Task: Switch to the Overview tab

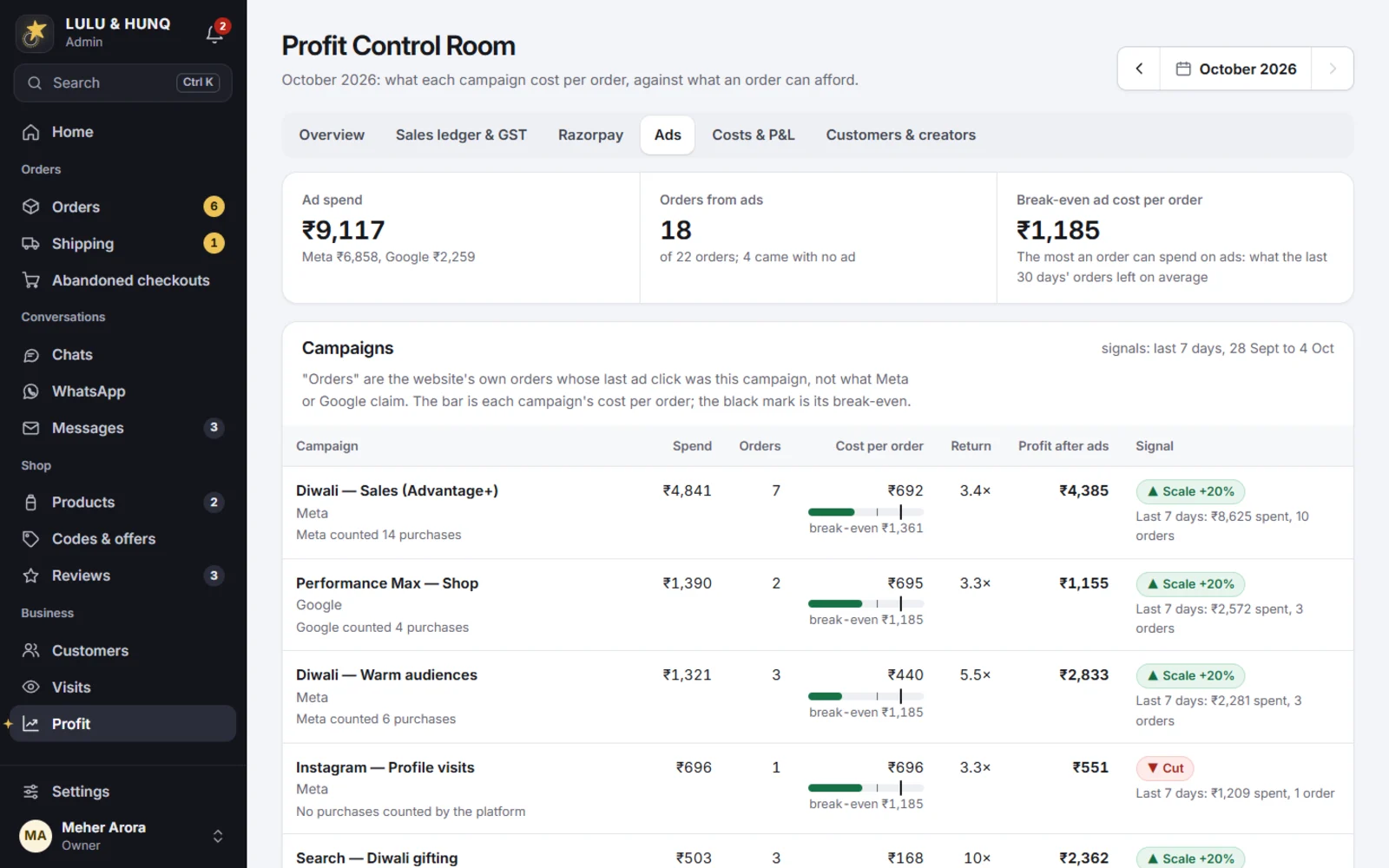Action: [x=332, y=135]
